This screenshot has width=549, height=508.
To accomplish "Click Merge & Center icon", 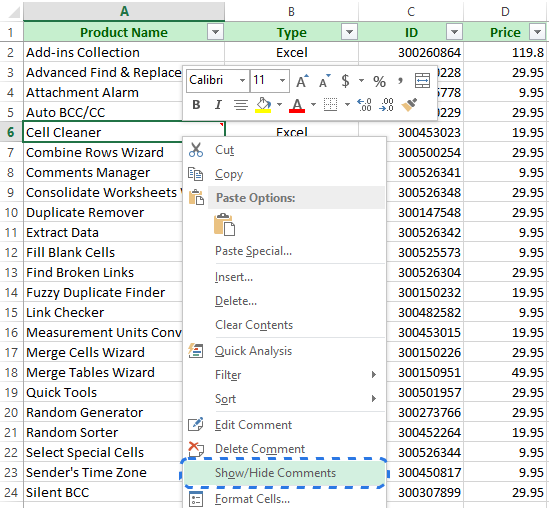I will [x=422, y=81].
